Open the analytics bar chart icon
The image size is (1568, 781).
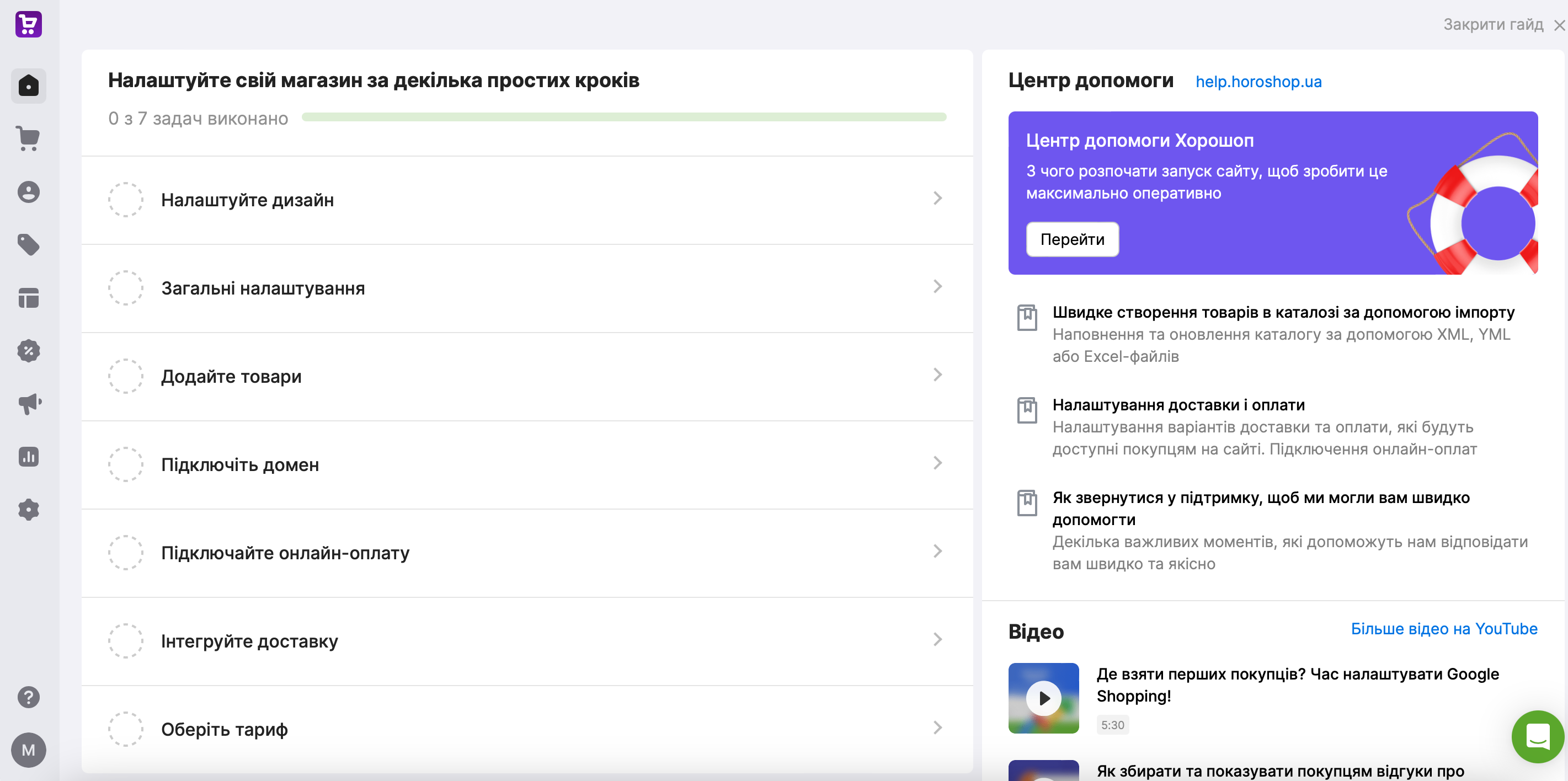[29, 457]
